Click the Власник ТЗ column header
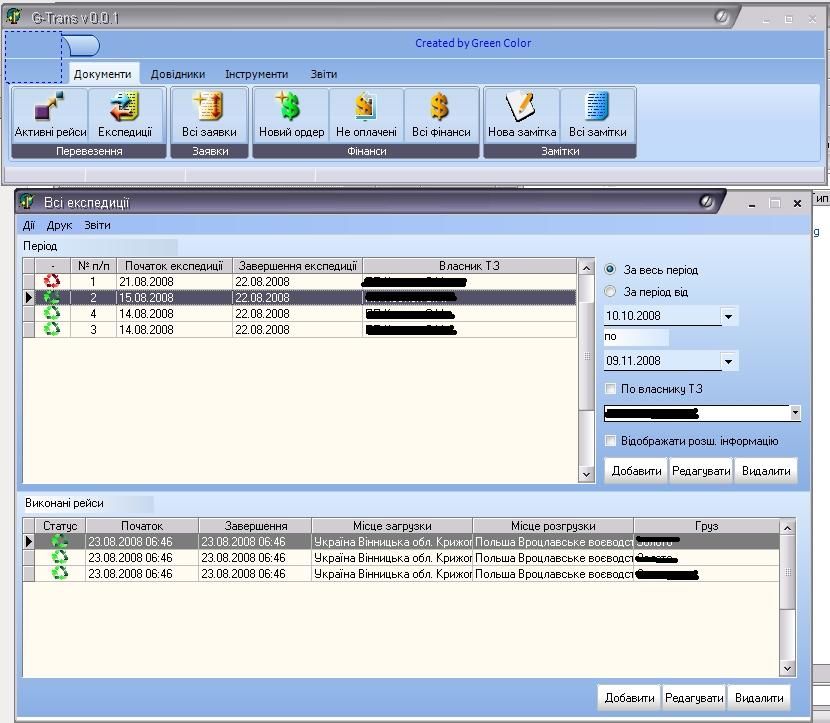Viewport: 830px width, 723px height. (470, 266)
